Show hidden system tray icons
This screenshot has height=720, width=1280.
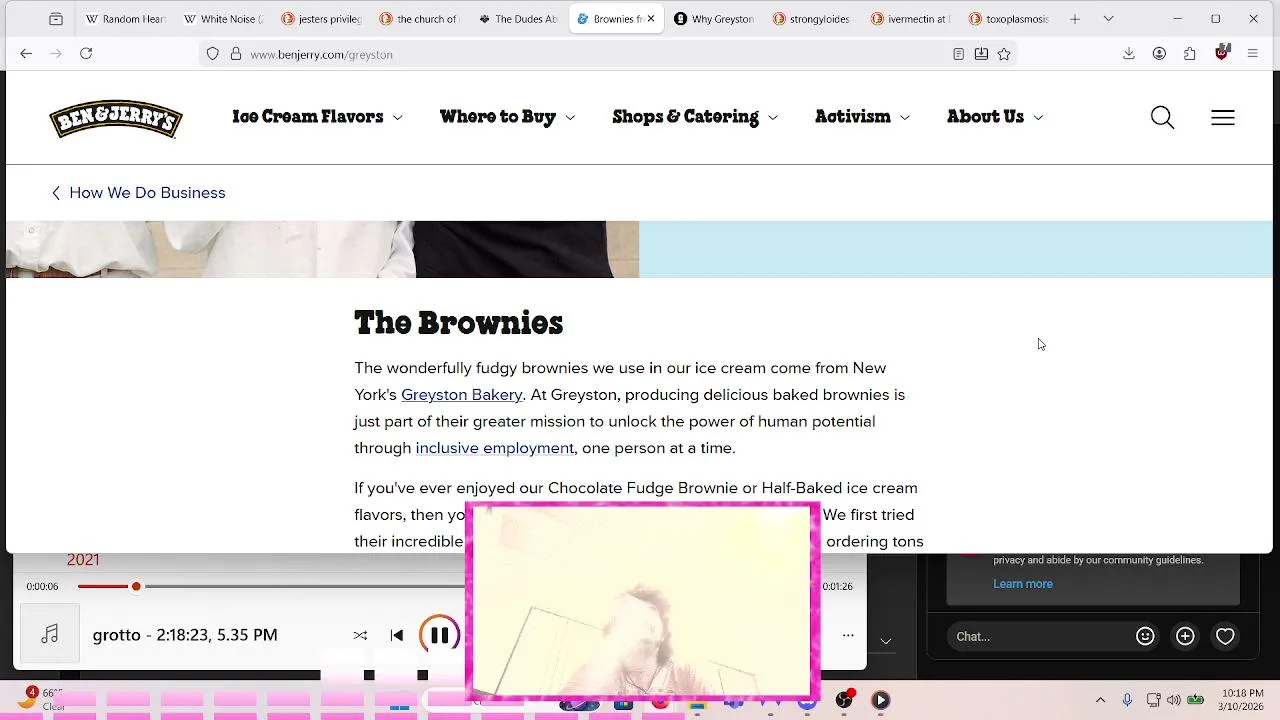point(1101,700)
